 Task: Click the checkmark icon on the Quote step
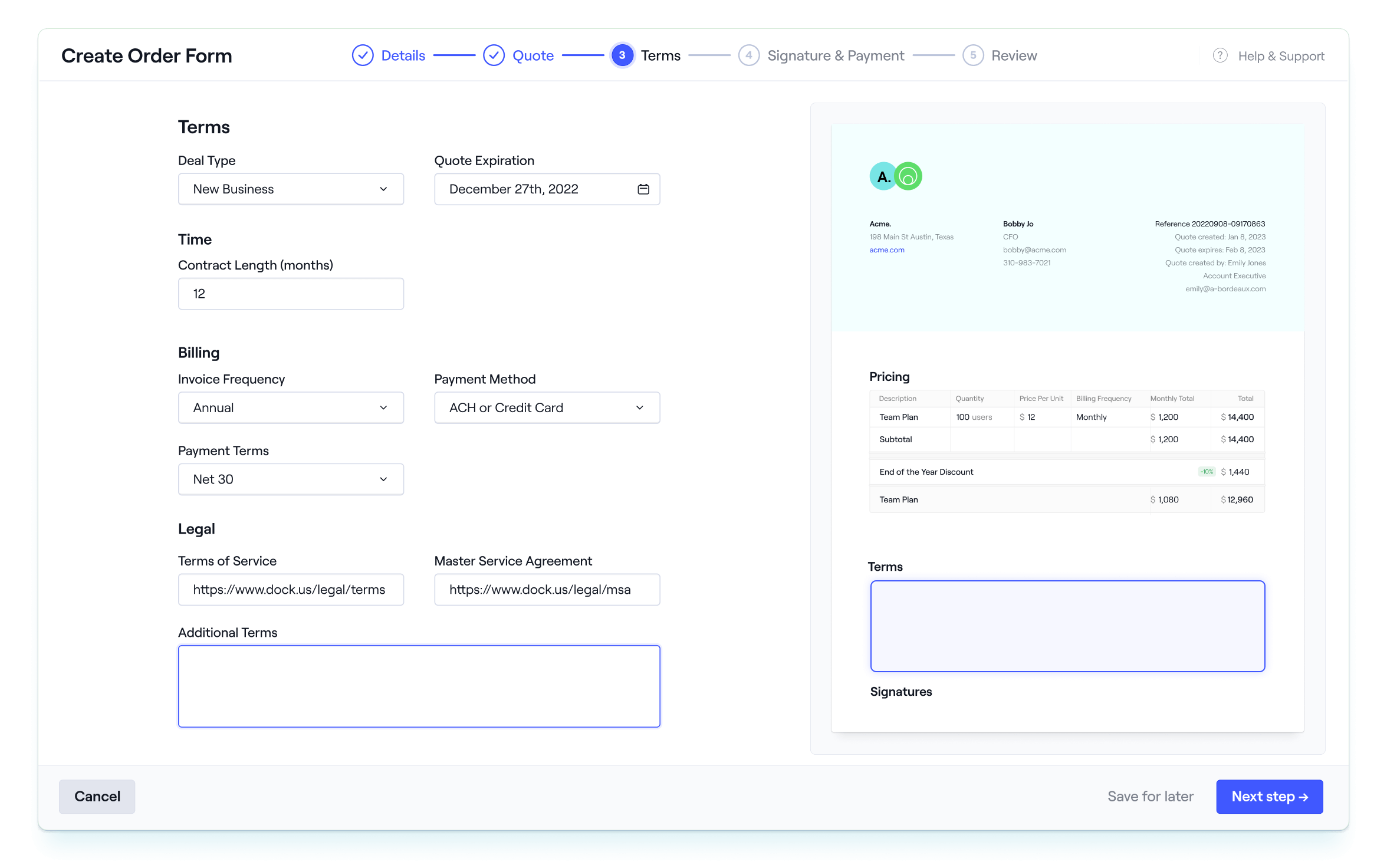coord(494,55)
